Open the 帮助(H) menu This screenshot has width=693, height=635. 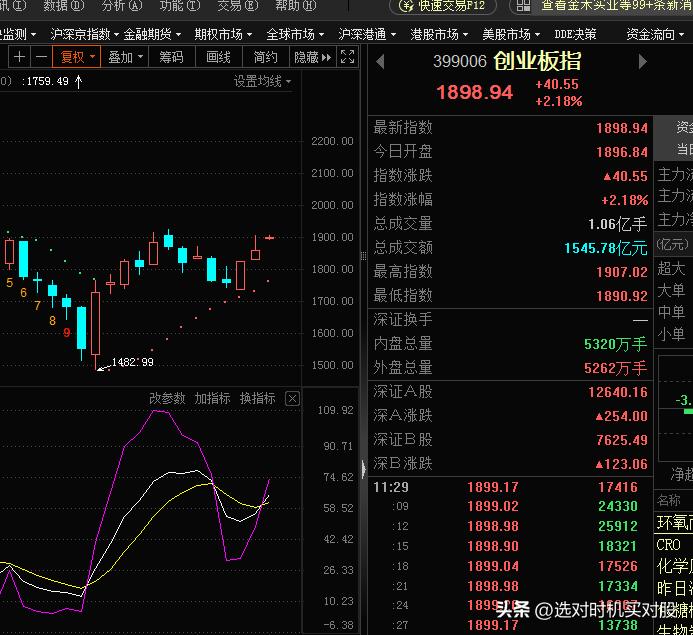[x=296, y=6]
